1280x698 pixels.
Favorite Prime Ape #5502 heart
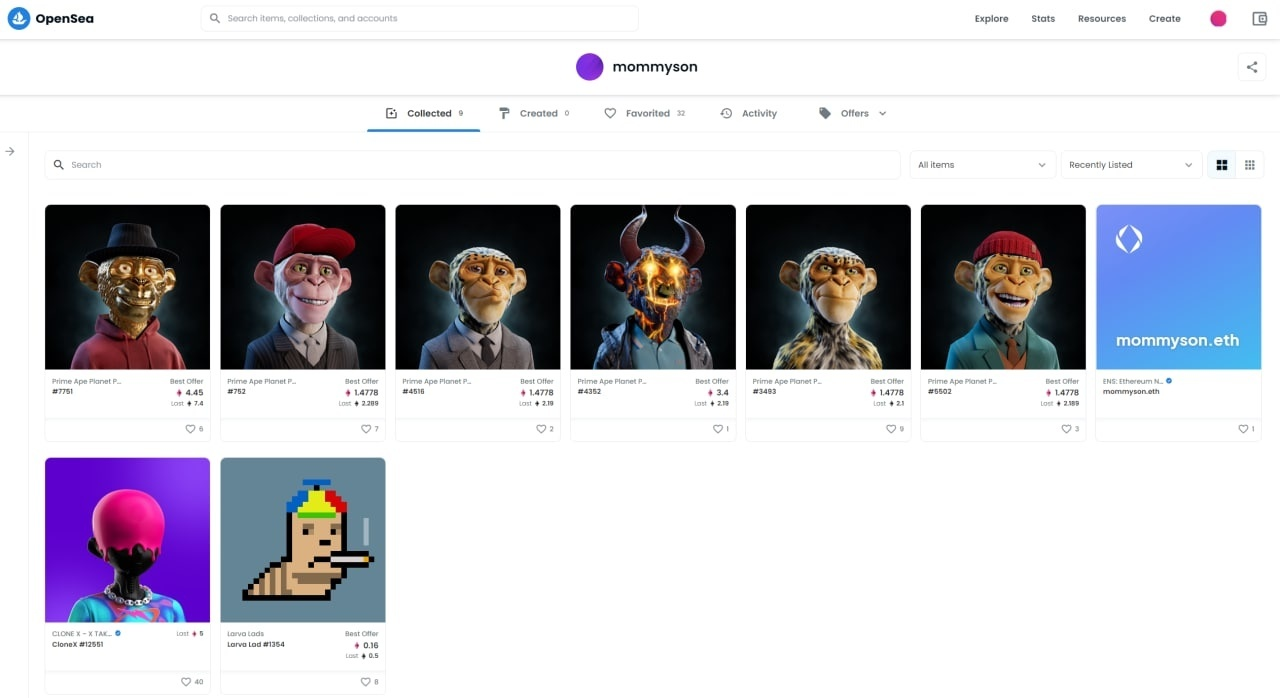pyautogui.click(x=1066, y=429)
